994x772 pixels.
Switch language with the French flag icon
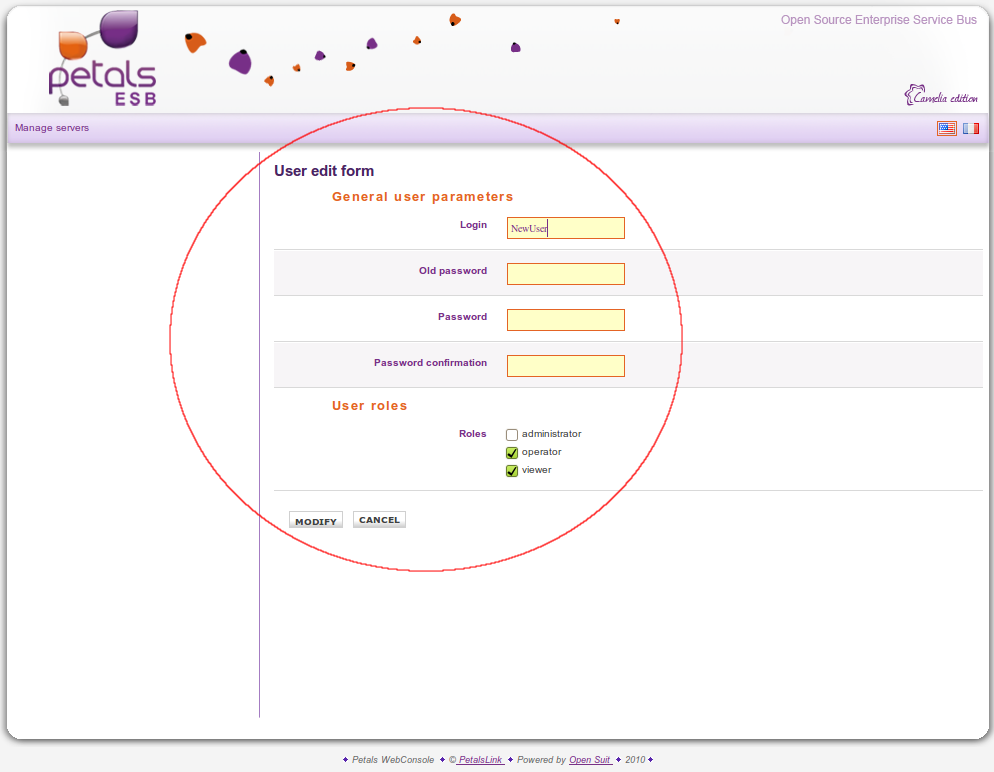(970, 128)
